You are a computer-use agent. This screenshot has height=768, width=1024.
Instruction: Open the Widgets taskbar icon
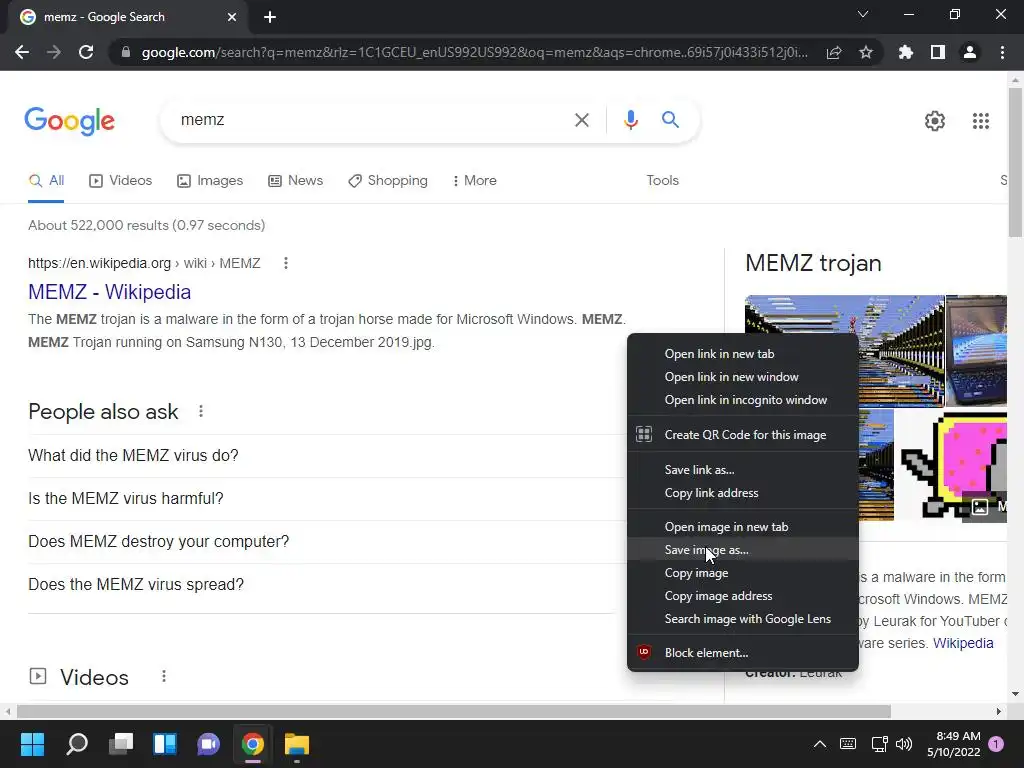click(x=165, y=744)
